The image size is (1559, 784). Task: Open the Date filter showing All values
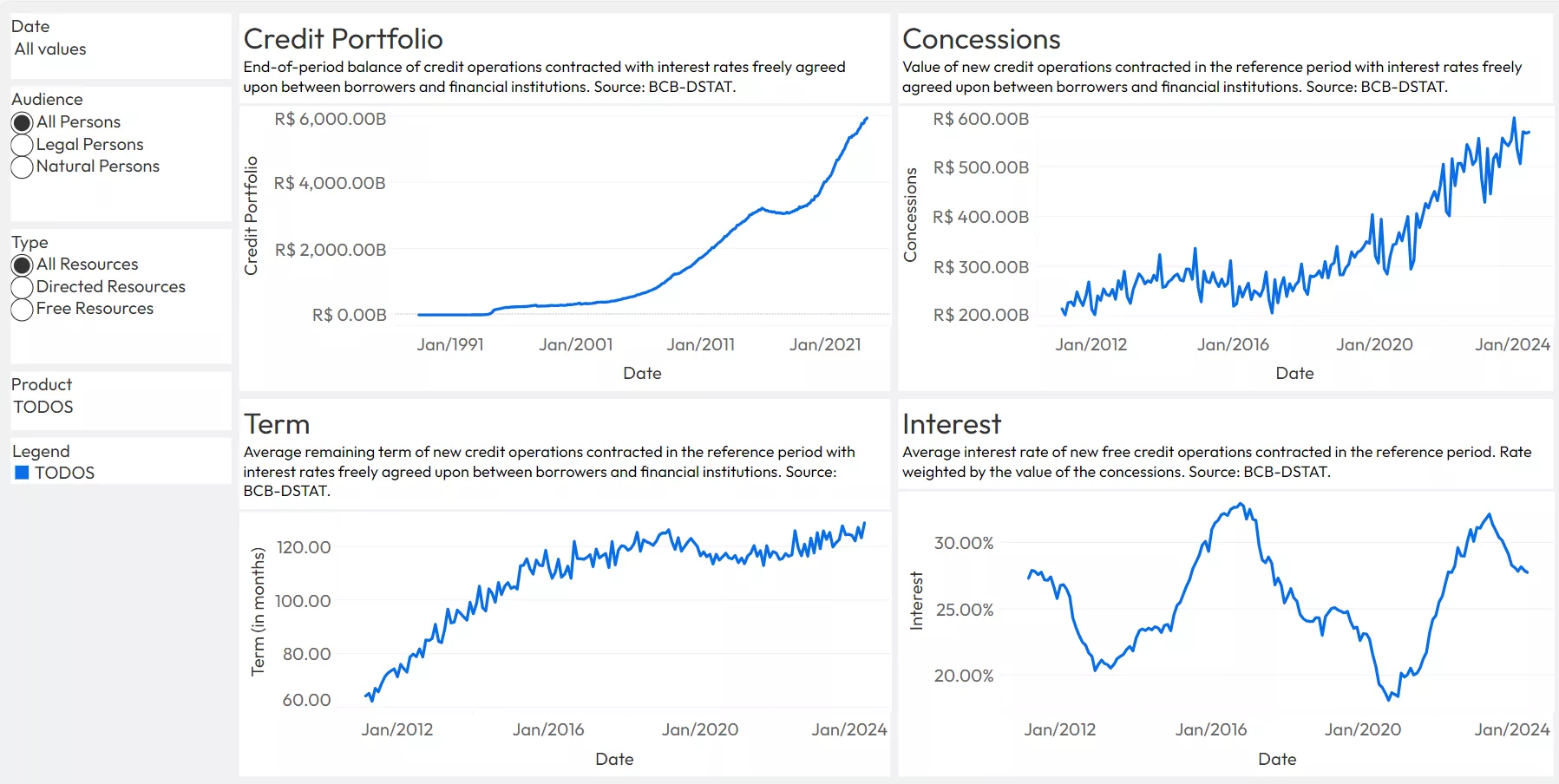click(49, 49)
